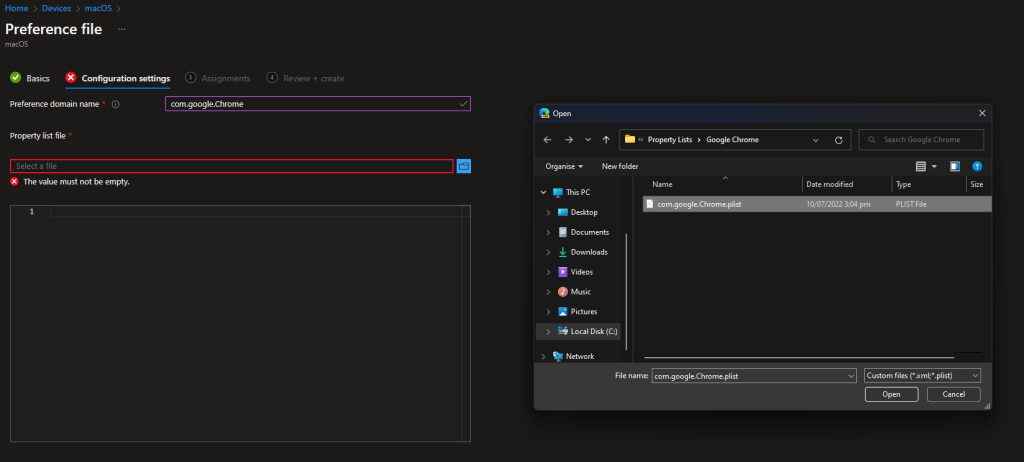Click the Home breadcrumb link
The width and height of the screenshot is (1024, 462).
(16, 8)
